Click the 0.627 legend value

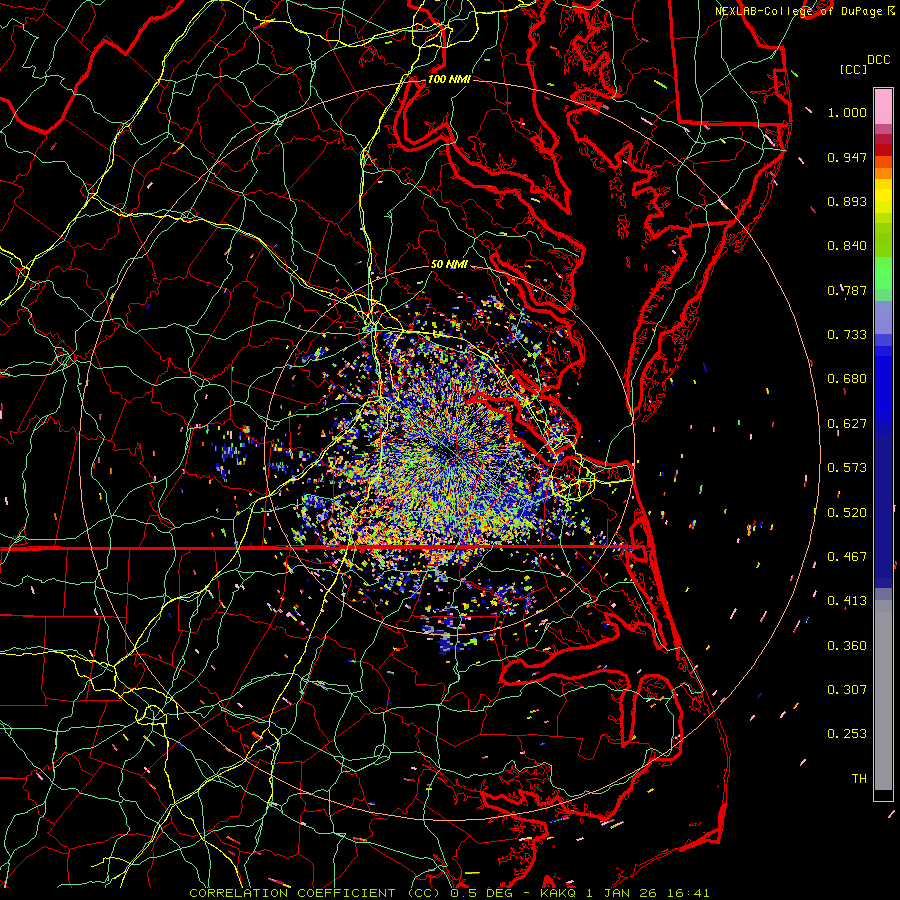(x=847, y=424)
